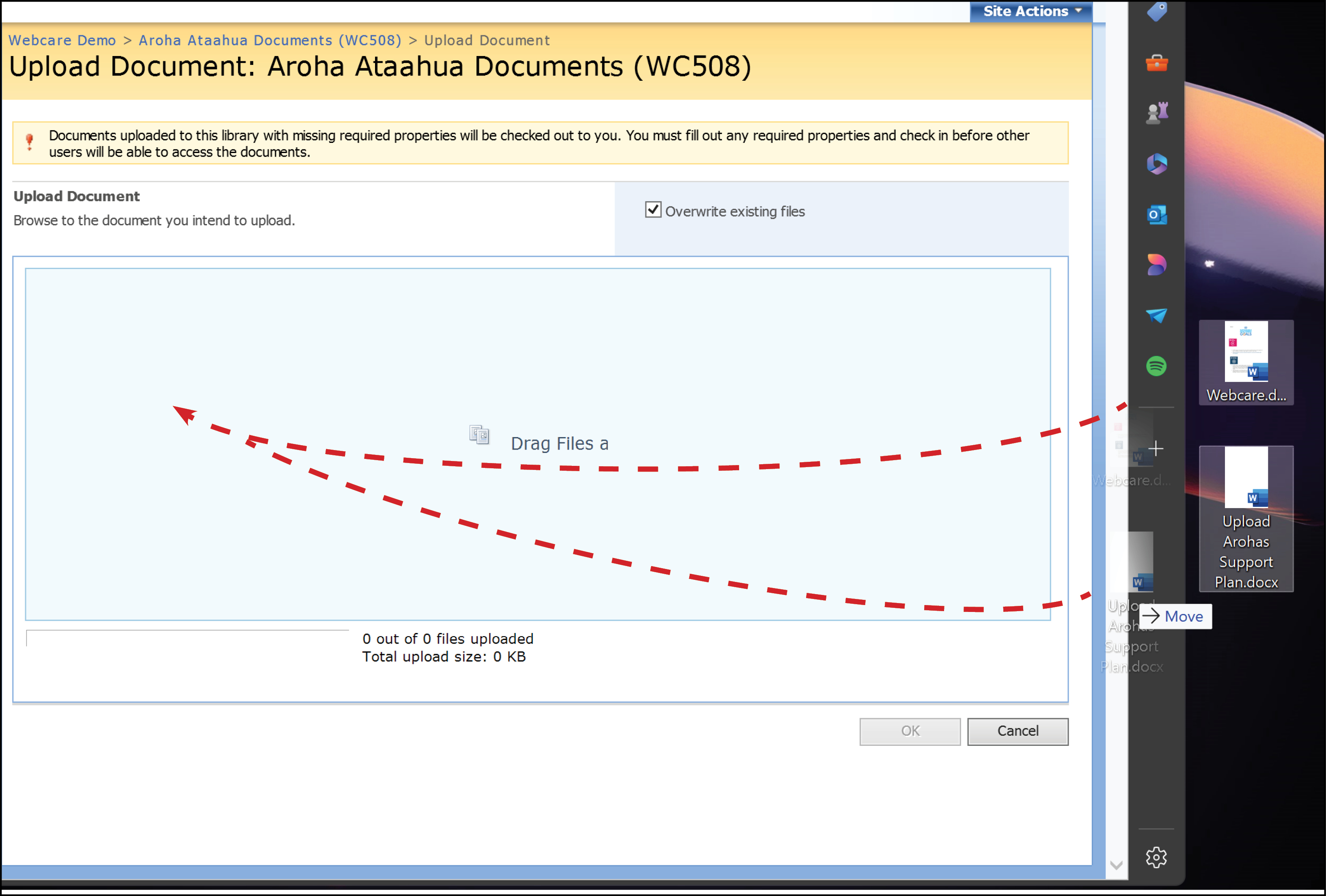This screenshot has width=1326, height=896.
Task: Click the '0 out of 0 files uploaded' text
Action: pyautogui.click(x=448, y=639)
